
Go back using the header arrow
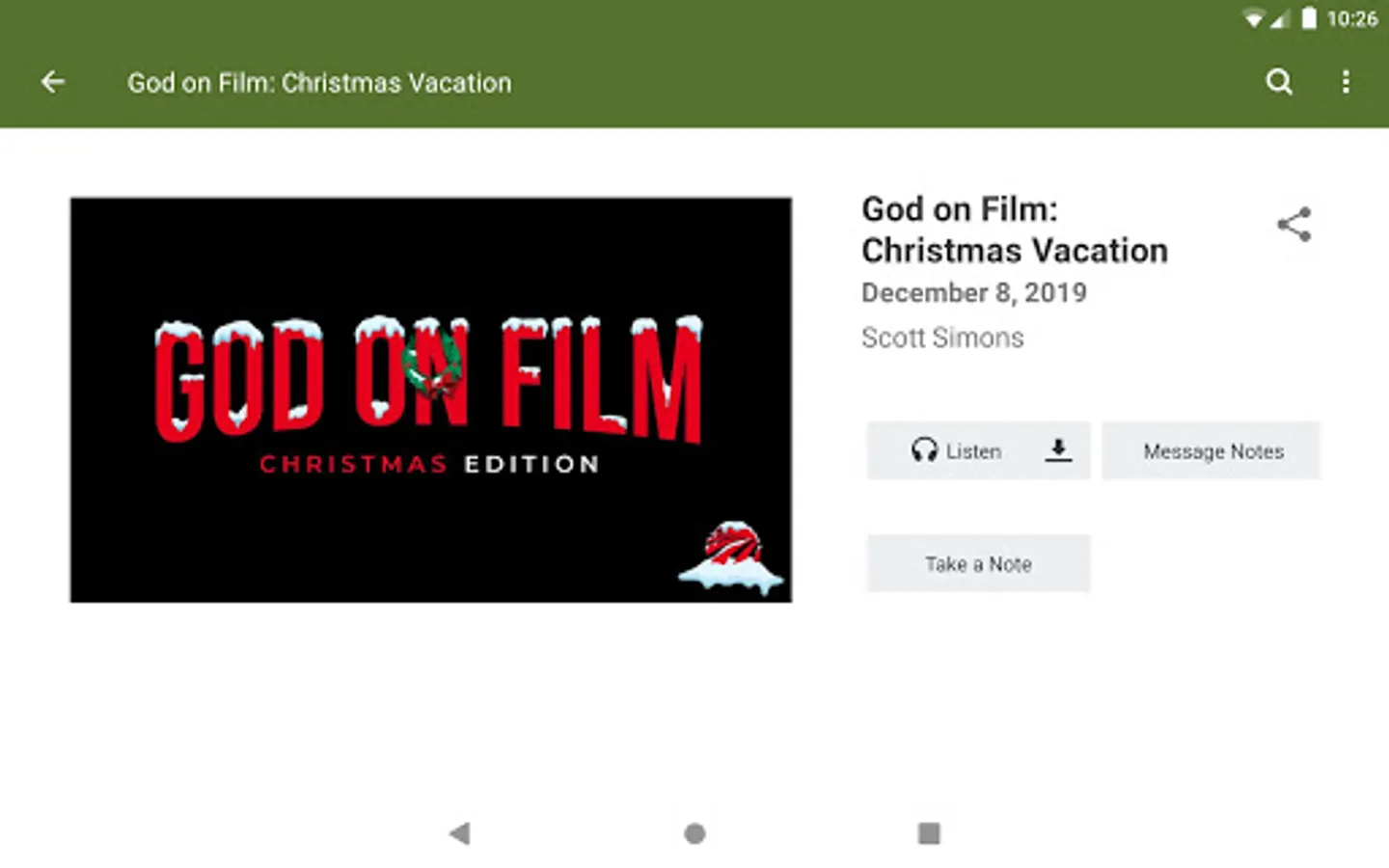(53, 82)
